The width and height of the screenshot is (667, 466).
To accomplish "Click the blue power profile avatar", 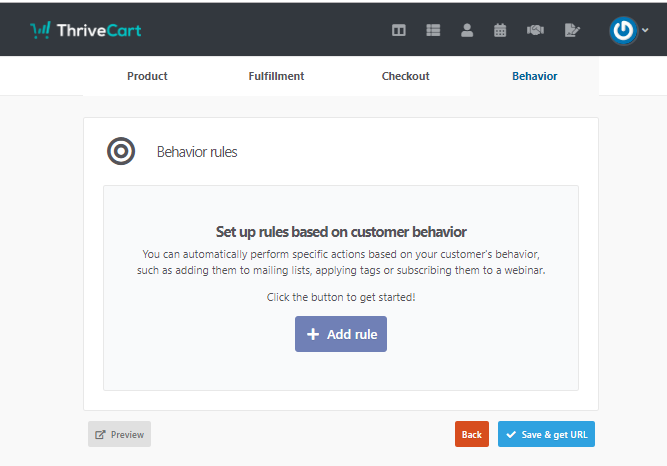I will pyautogui.click(x=623, y=30).
